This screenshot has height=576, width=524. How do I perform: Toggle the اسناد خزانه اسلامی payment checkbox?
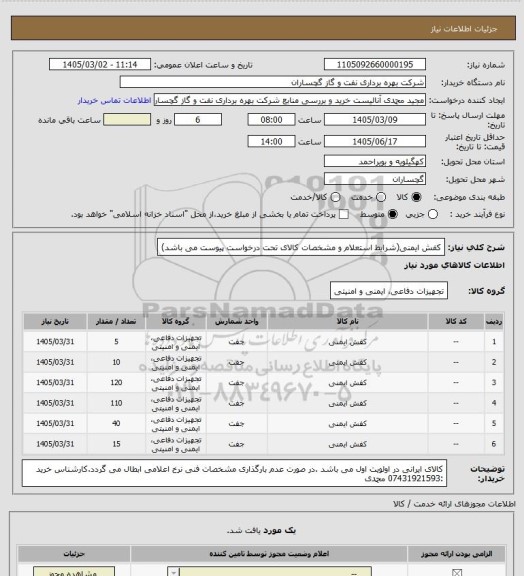(344, 214)
